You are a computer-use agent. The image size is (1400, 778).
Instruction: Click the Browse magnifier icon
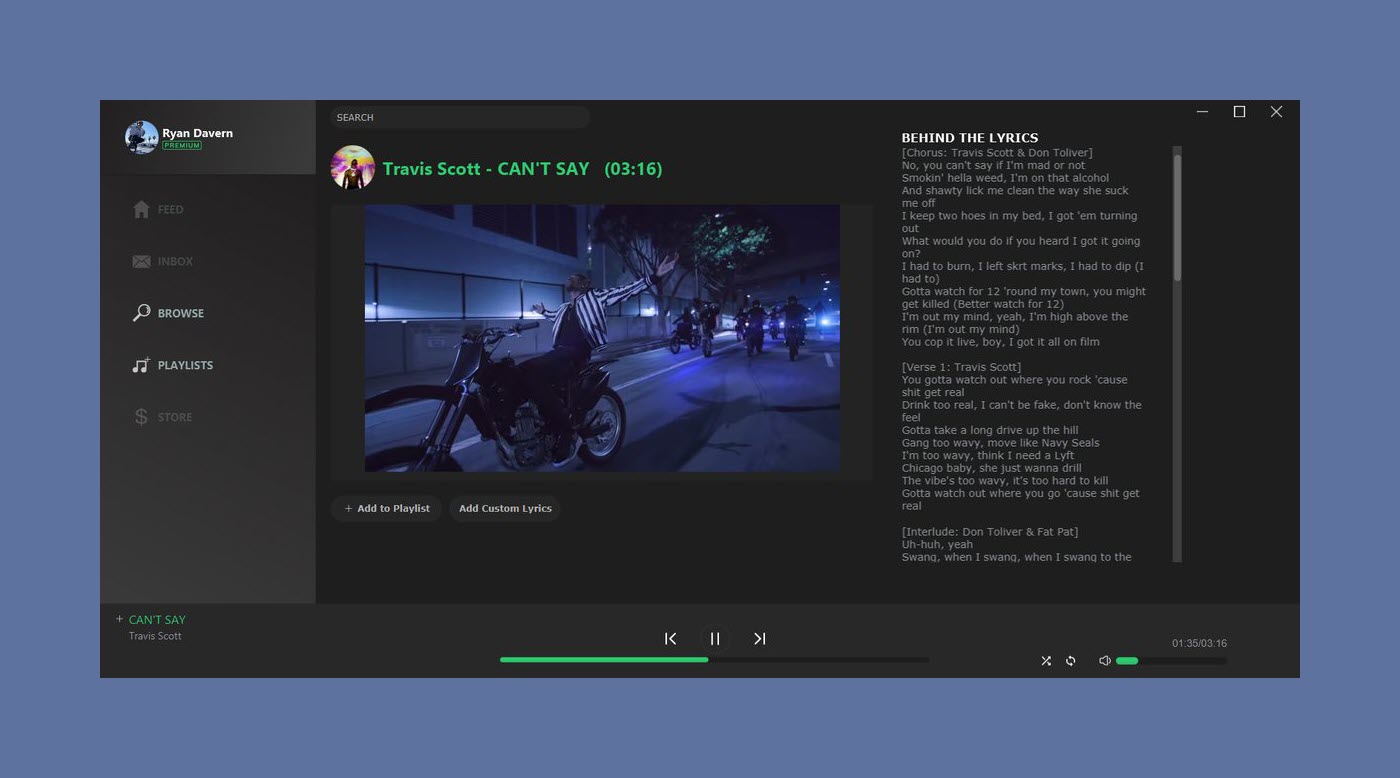point(141,313)
